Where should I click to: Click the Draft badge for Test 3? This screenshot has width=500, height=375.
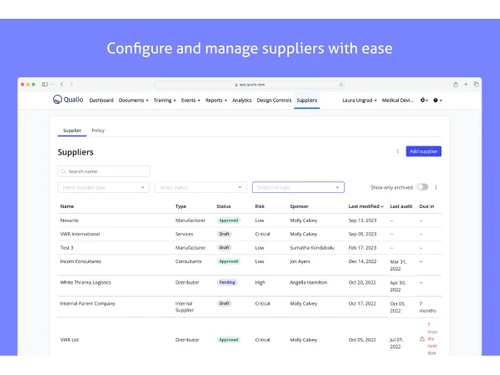tap(224, 248)
